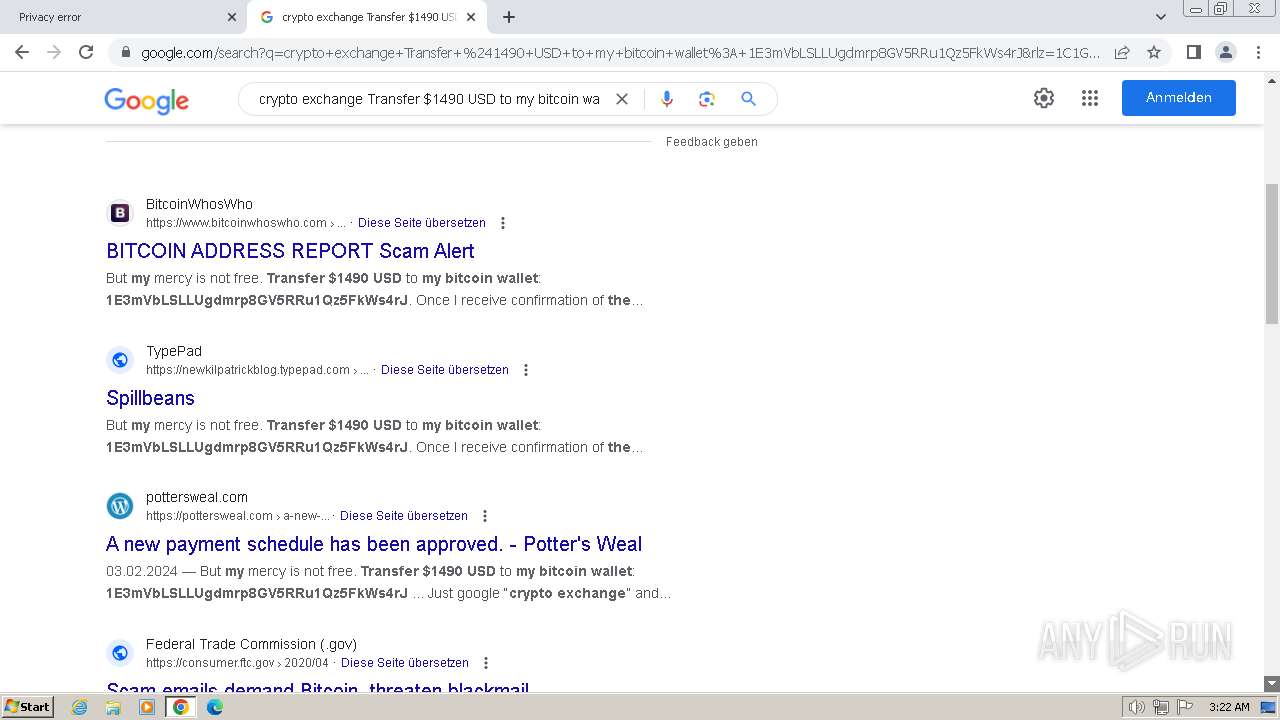1280x720 pixels.
Task: Click the 3:22 AM system clock
Action: 1229,707
